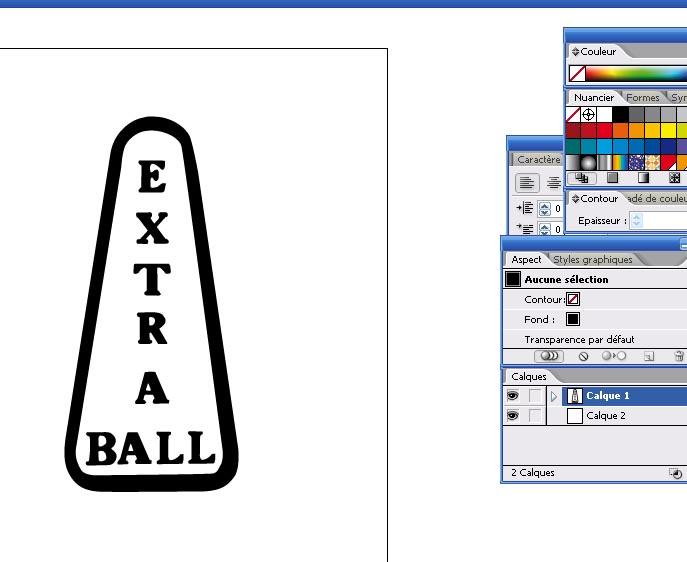Align paragraph text left
Screen dimensions: 687x562
[527, 183]
